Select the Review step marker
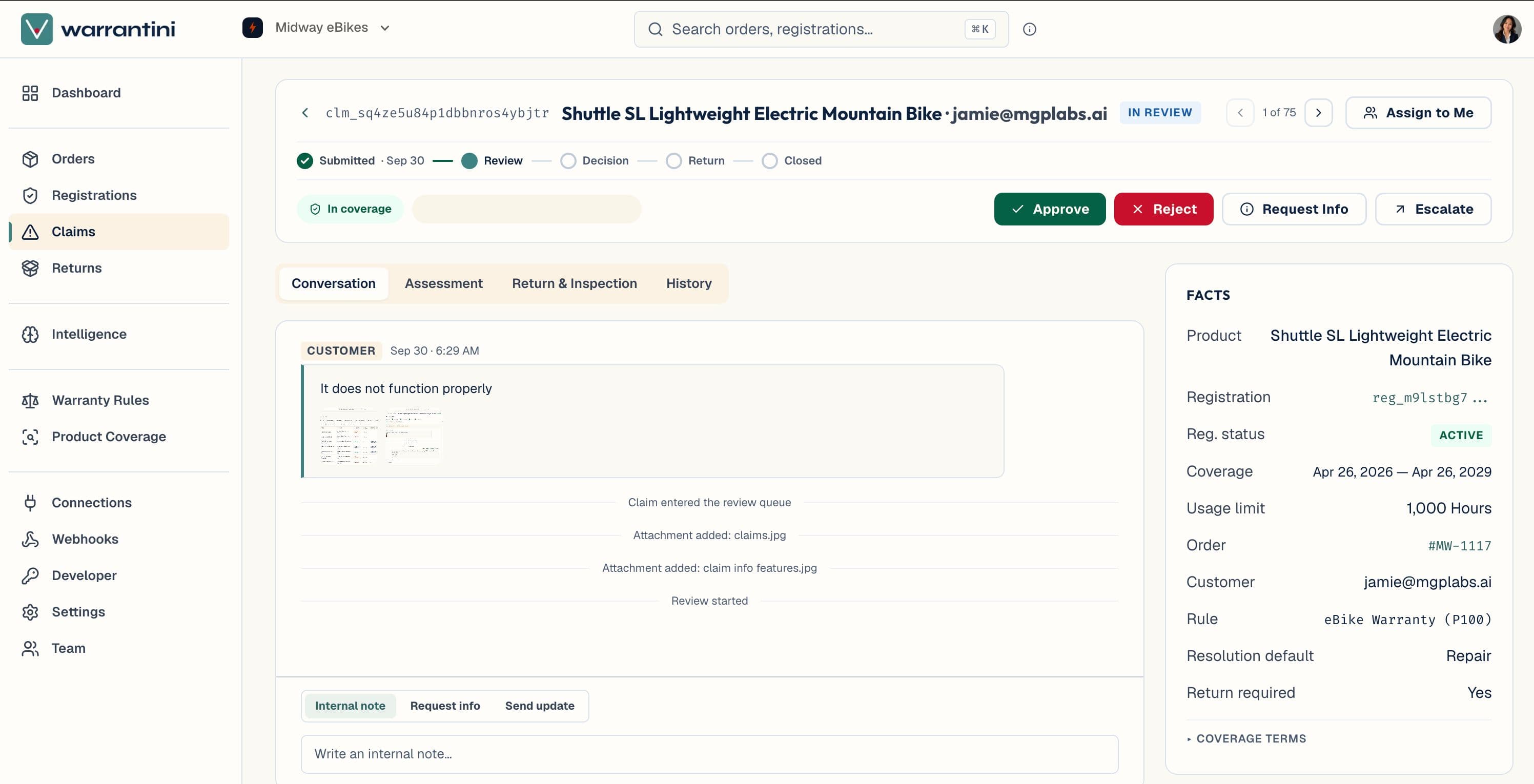 point(469,161)
